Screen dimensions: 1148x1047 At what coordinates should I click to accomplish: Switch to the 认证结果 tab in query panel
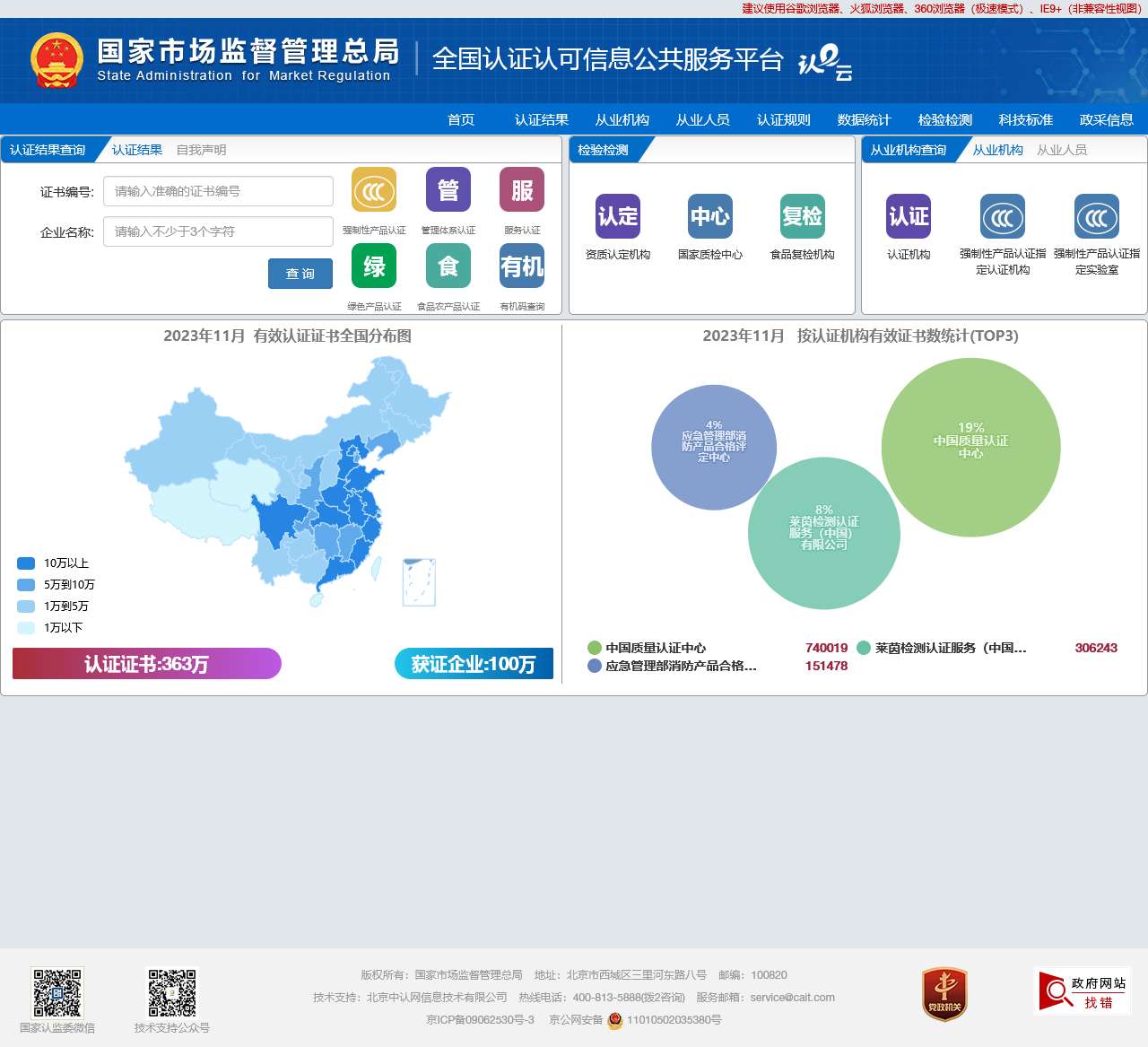point(137,150)
